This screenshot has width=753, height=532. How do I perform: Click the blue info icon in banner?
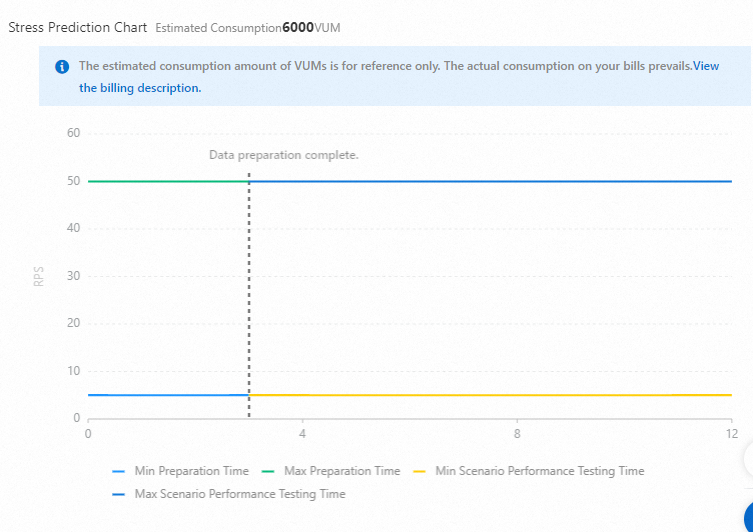pyautogui.click(x=62, y=67)
